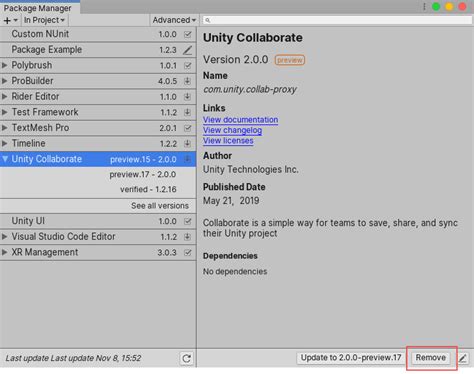Expand the TextMesh Pro package versions
Image resolution: width=474 pixels, height=374 pixels.
4,128
